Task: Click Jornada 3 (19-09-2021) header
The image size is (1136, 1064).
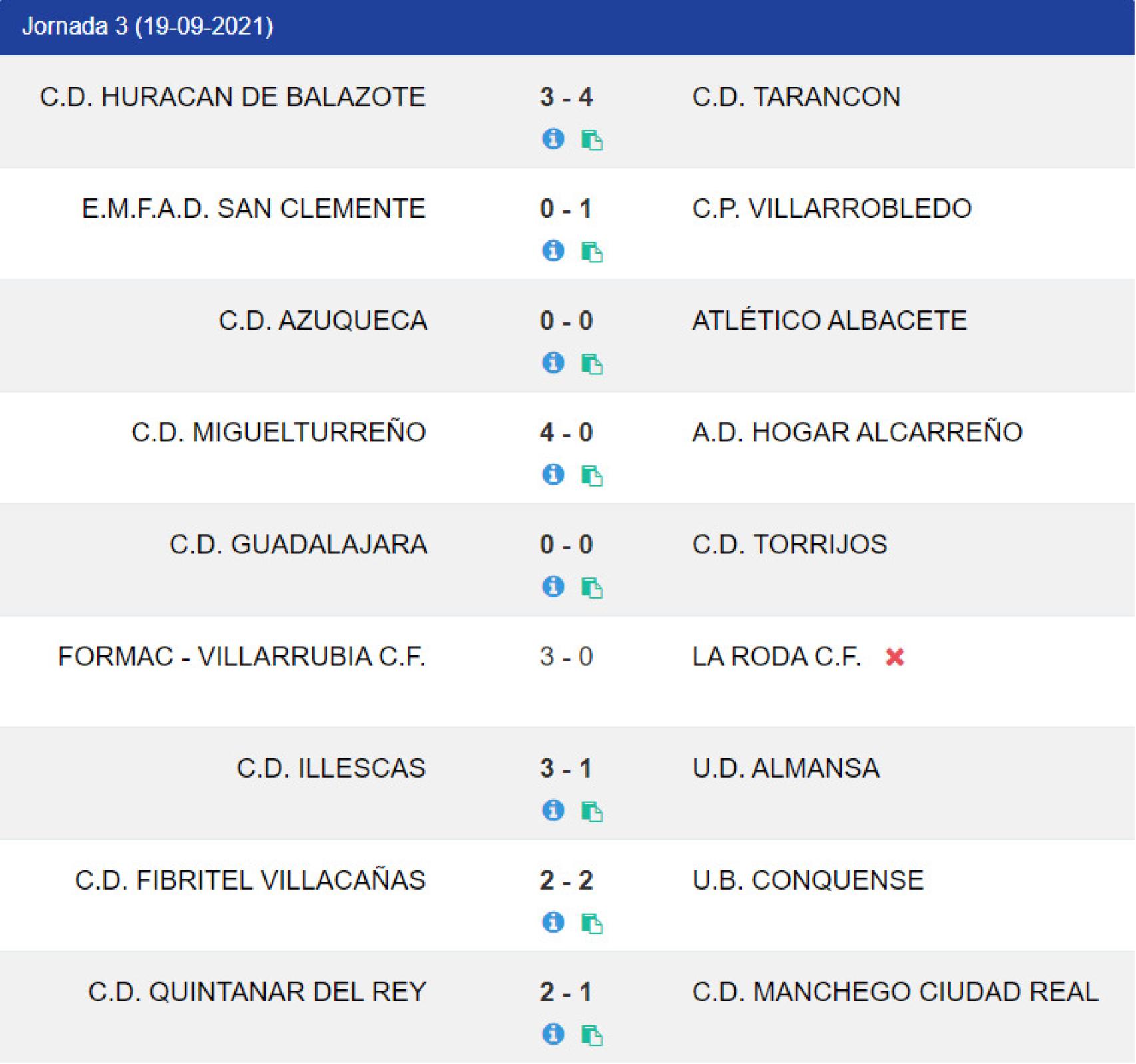Action: point(148,27)
